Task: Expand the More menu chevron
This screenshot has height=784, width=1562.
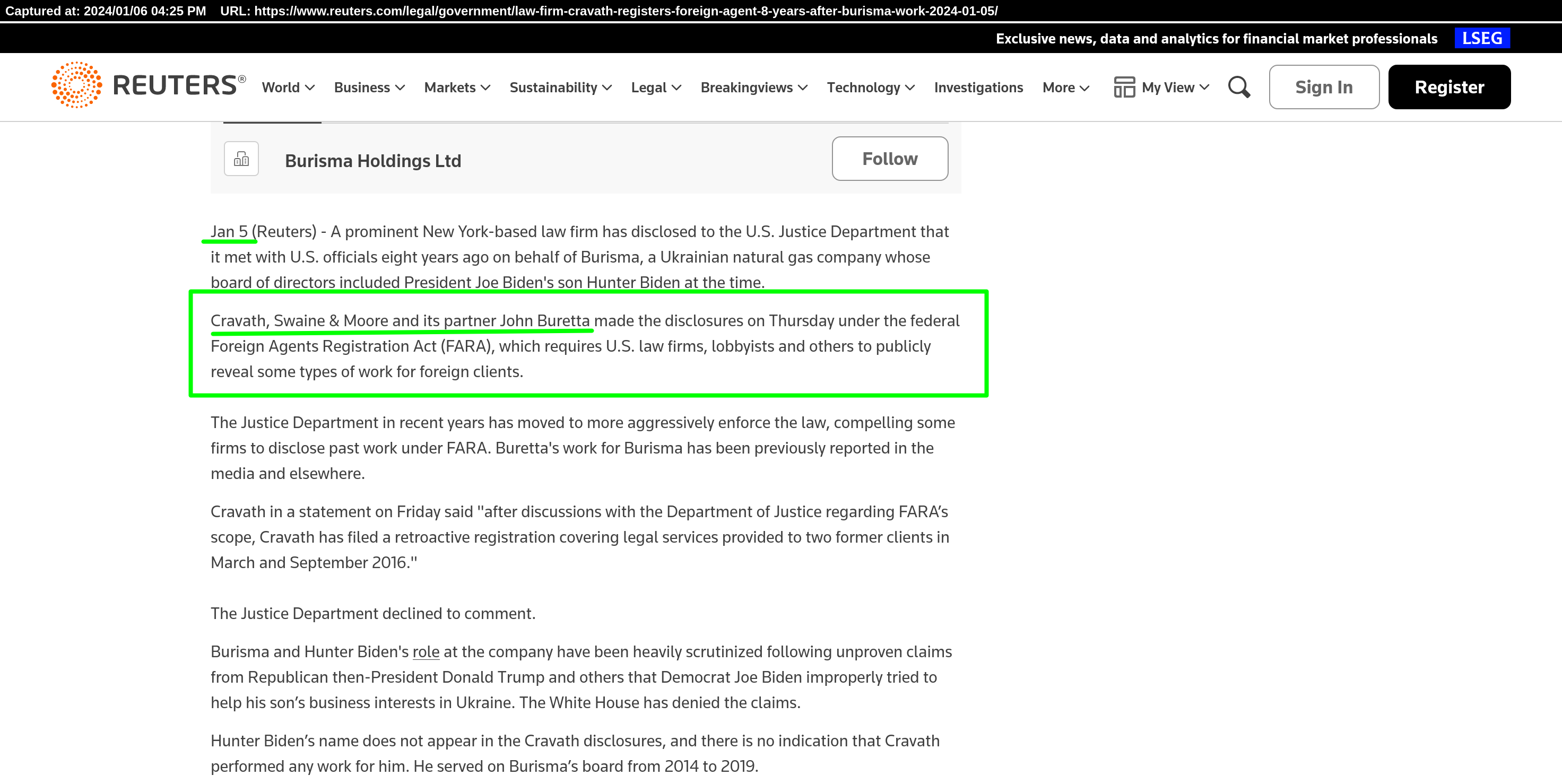Action: (1084, 88)
